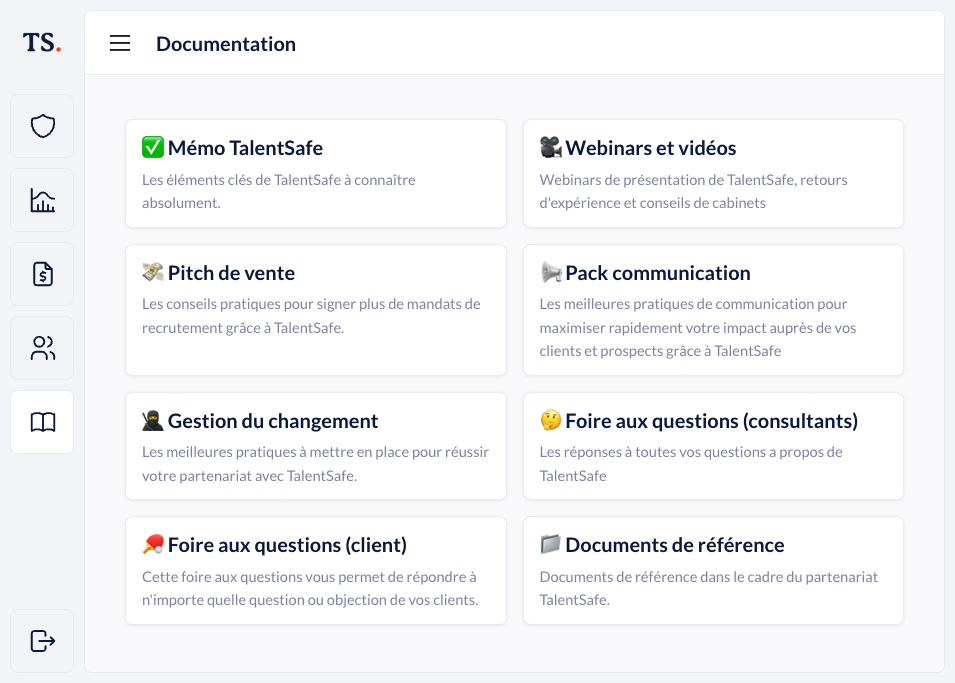The width and height of the screenshot is (955, 683).
Task: Click the logout icon at the bottom
Action: (41, 641)
